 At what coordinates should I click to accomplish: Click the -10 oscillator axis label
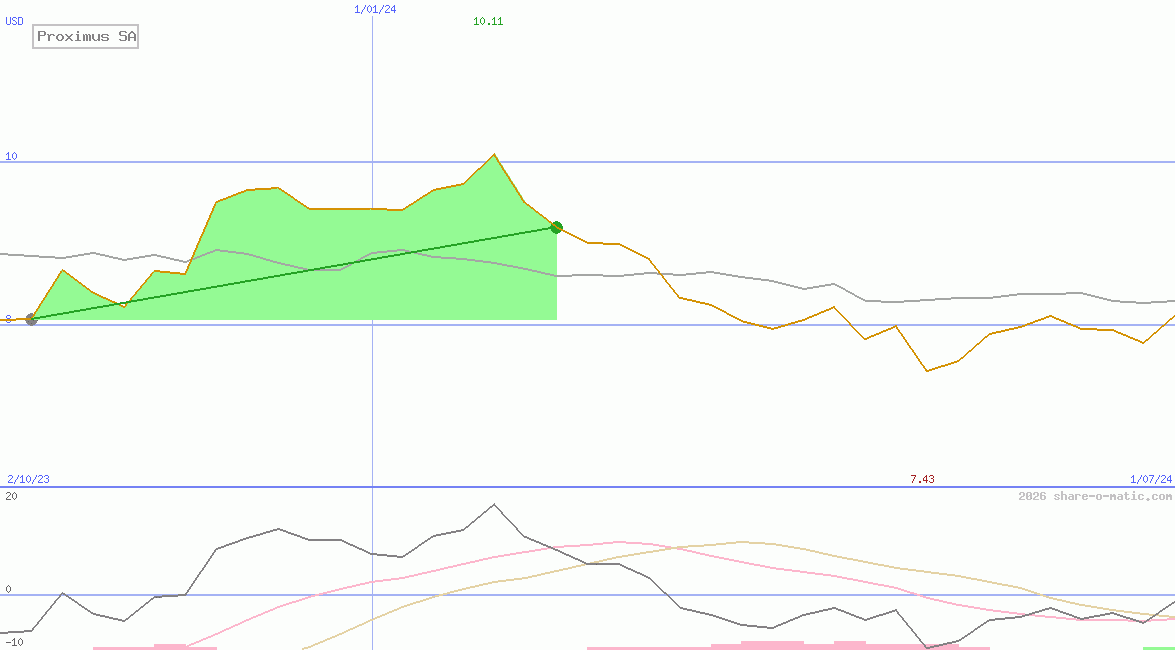(14, 643)
